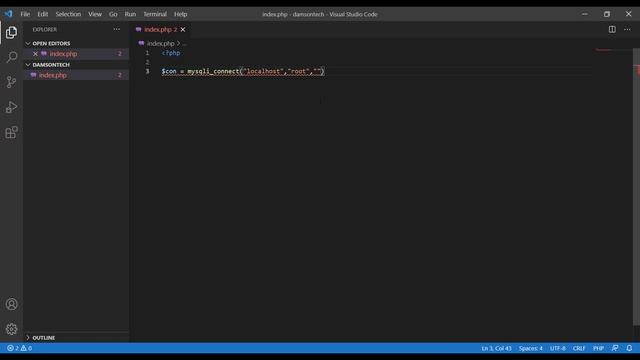
Task: Open the Selection menu
Action: [x=68, y=14]
